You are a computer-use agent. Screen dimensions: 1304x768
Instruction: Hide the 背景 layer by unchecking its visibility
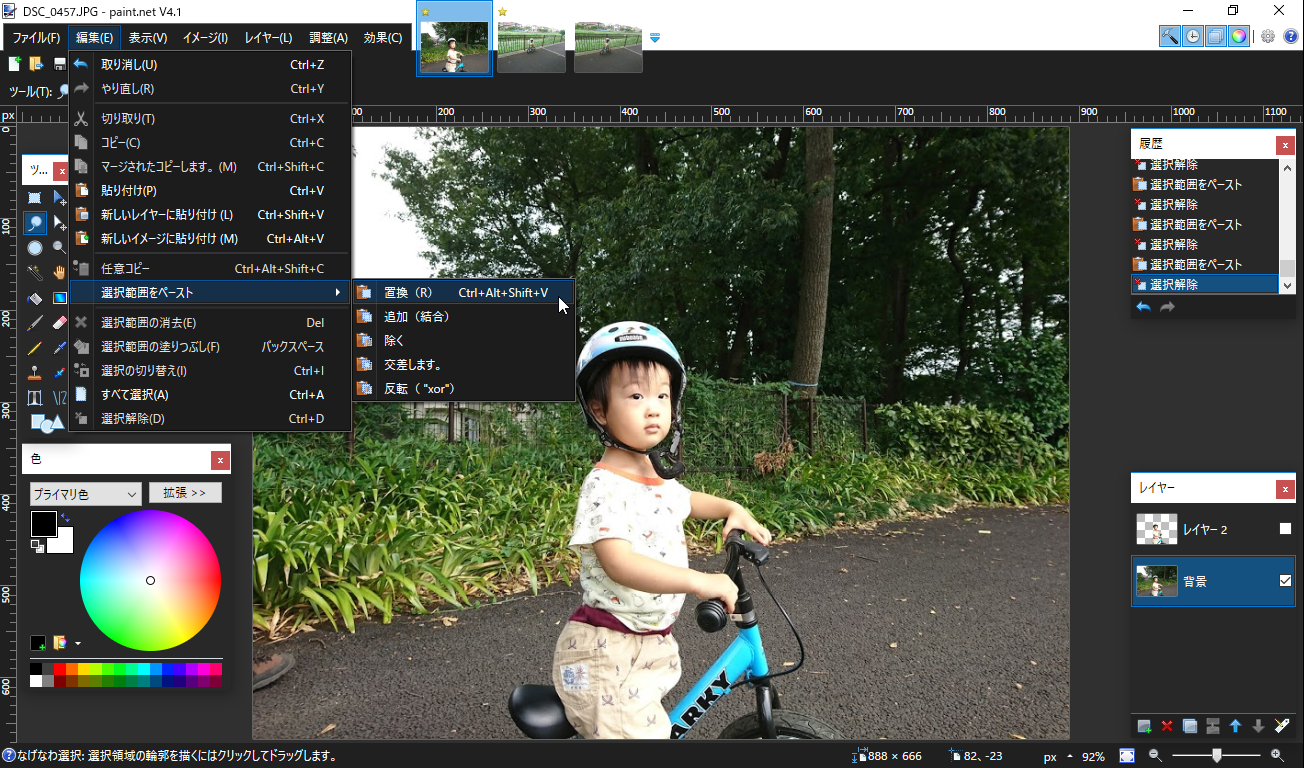(x=1285, y=580)
